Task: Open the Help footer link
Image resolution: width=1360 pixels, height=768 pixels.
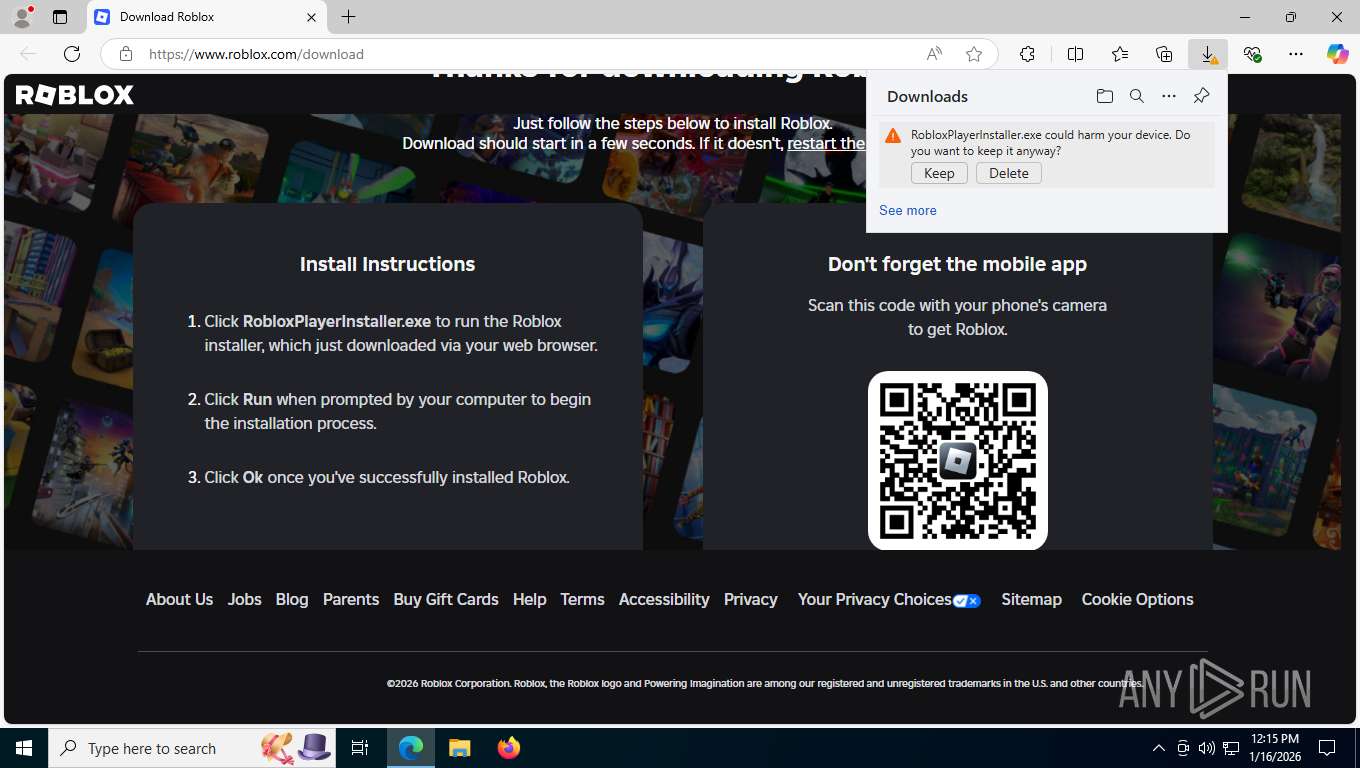Action: [x=529, y=599]
